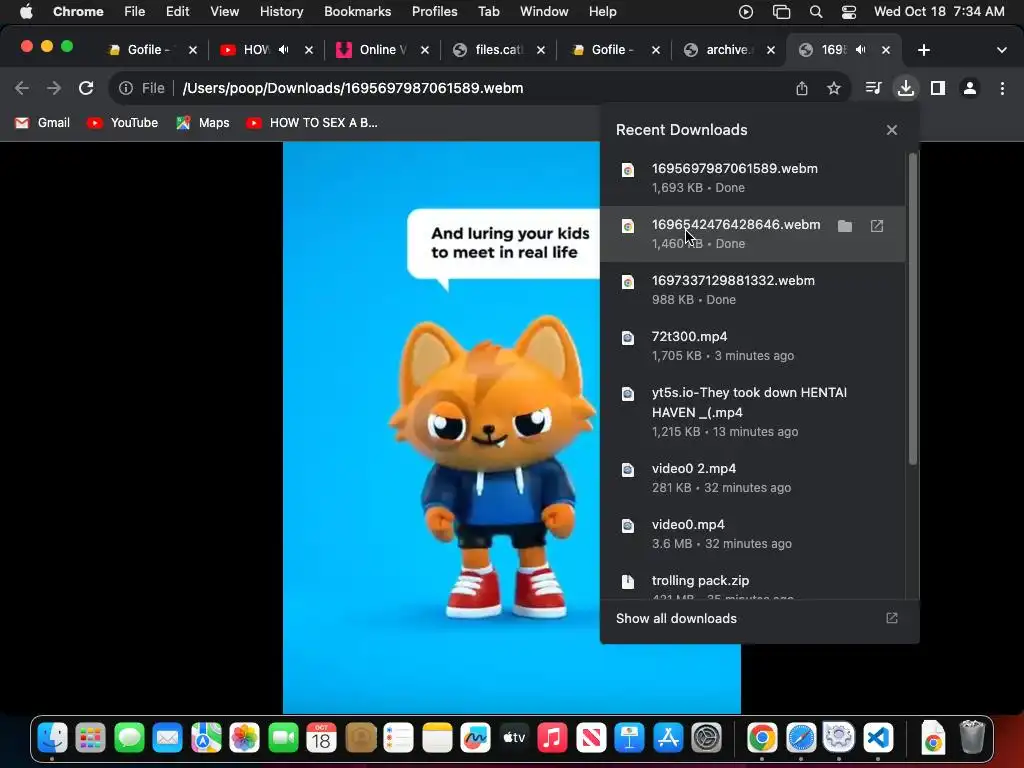Select 1697337129881332.webm download entry
1024x768 pixels.
point(752,290)
